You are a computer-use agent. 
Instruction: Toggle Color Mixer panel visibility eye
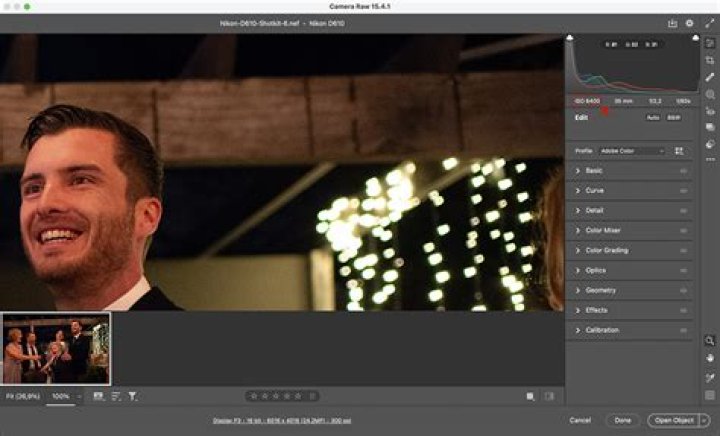684,231
